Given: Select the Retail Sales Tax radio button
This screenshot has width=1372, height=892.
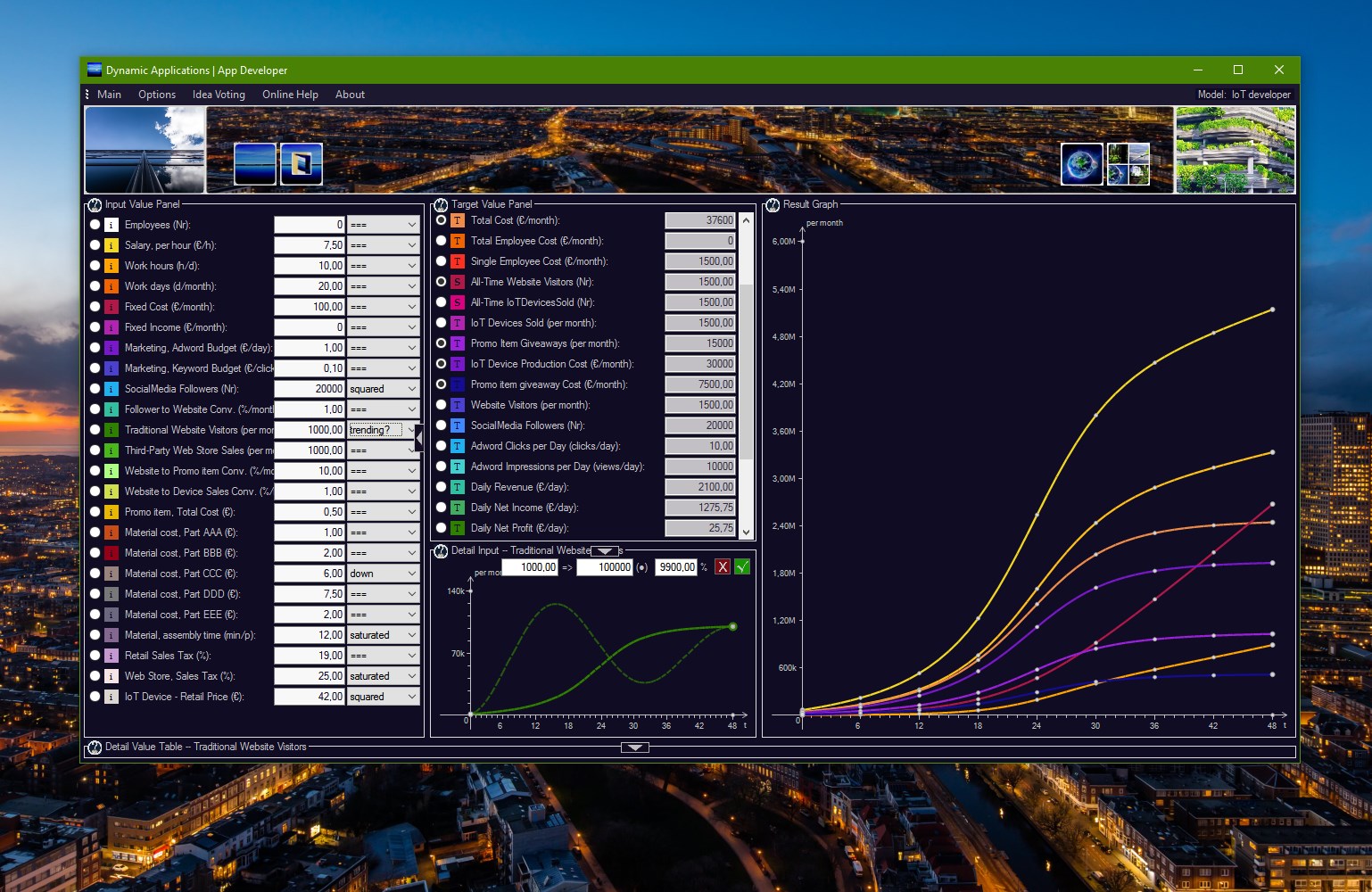Looking at the screenshot, I should pyautogui.click(x=95, y=656).
